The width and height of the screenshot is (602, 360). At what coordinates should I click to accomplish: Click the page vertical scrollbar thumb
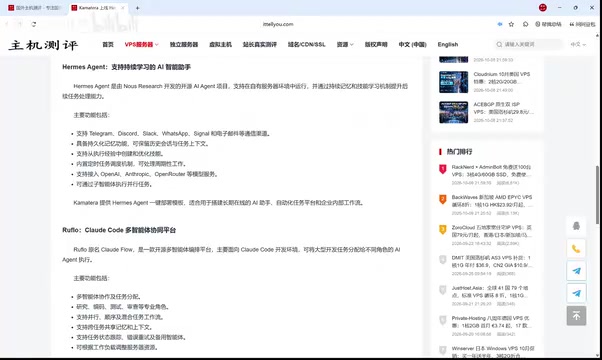(x=597, y=195)
